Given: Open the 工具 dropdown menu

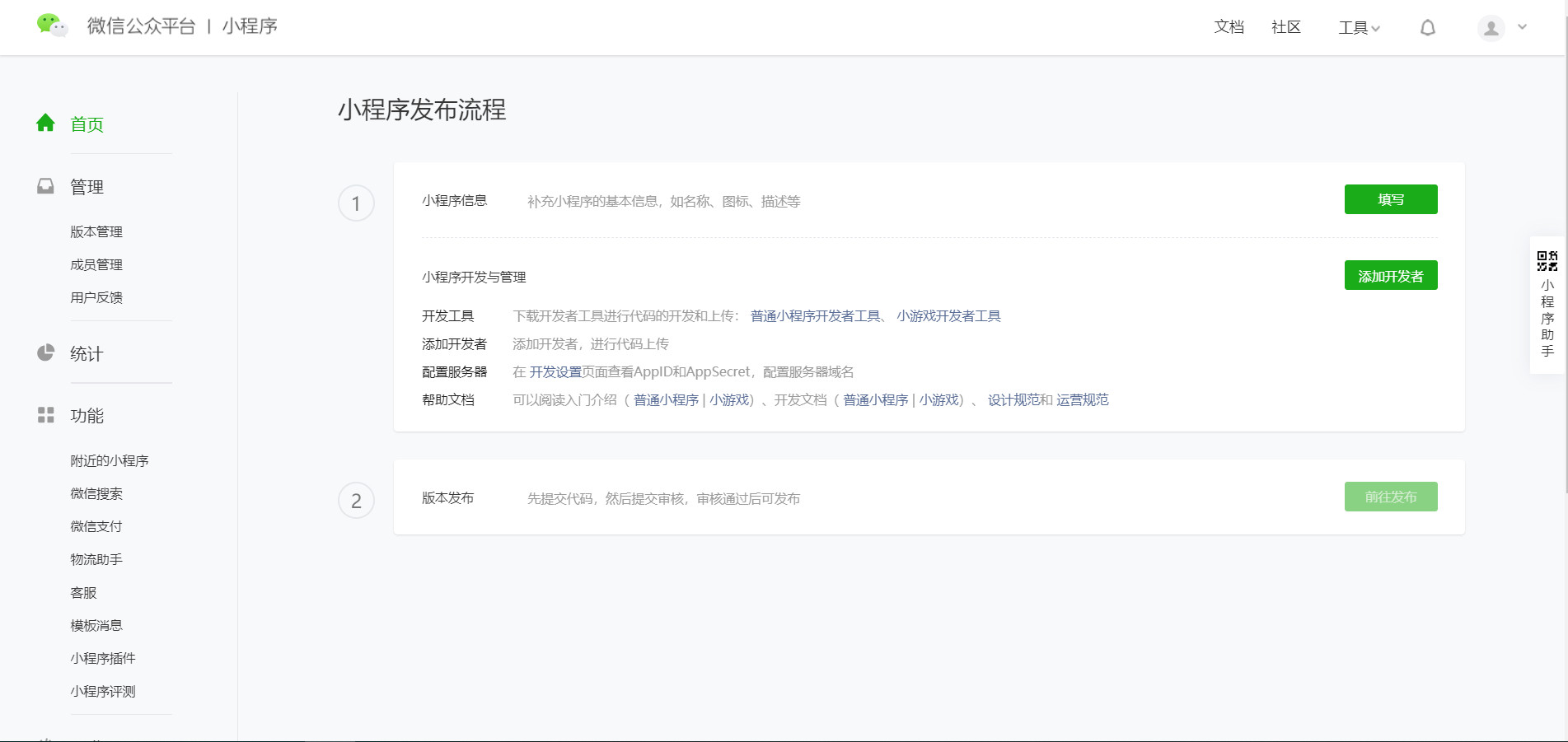Looking at the screenshot, I should click(1359, 28).
